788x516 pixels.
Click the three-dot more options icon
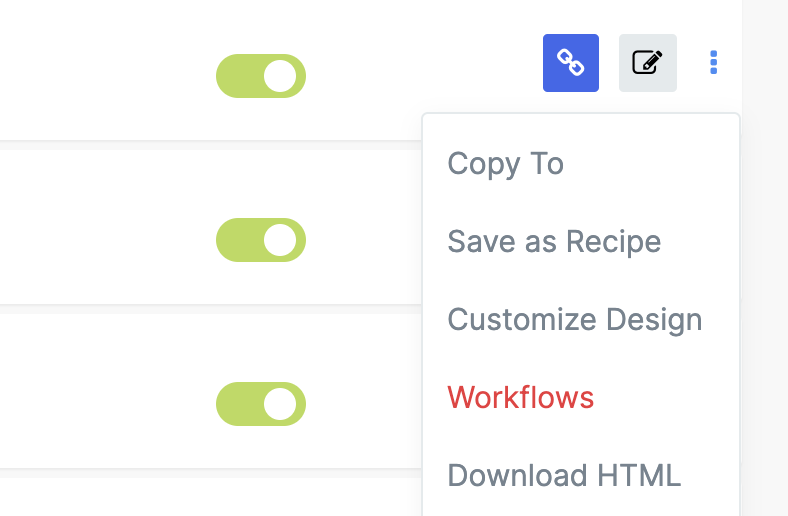(713, 63)
